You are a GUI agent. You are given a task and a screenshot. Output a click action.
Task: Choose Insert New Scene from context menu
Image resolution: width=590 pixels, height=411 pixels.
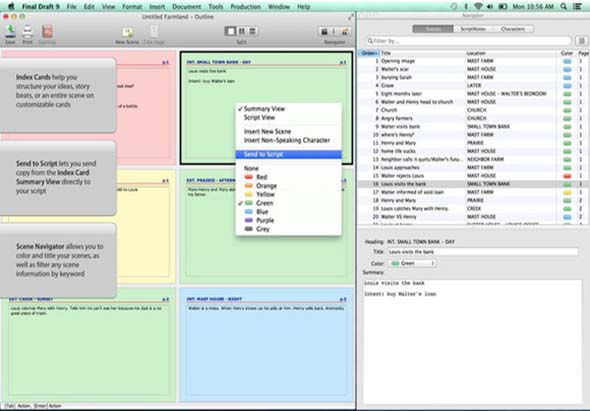click(289, 131)
